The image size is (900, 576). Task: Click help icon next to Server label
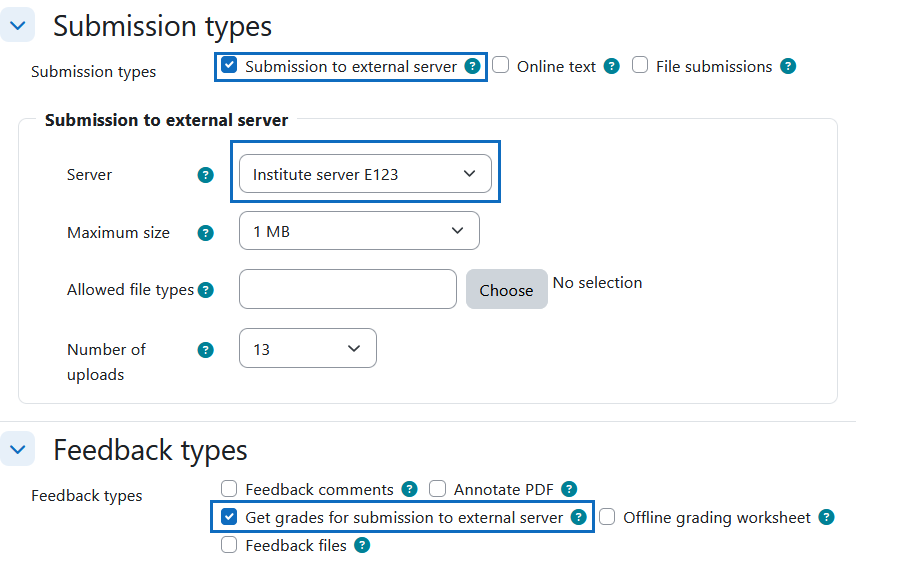coord(206,175)
